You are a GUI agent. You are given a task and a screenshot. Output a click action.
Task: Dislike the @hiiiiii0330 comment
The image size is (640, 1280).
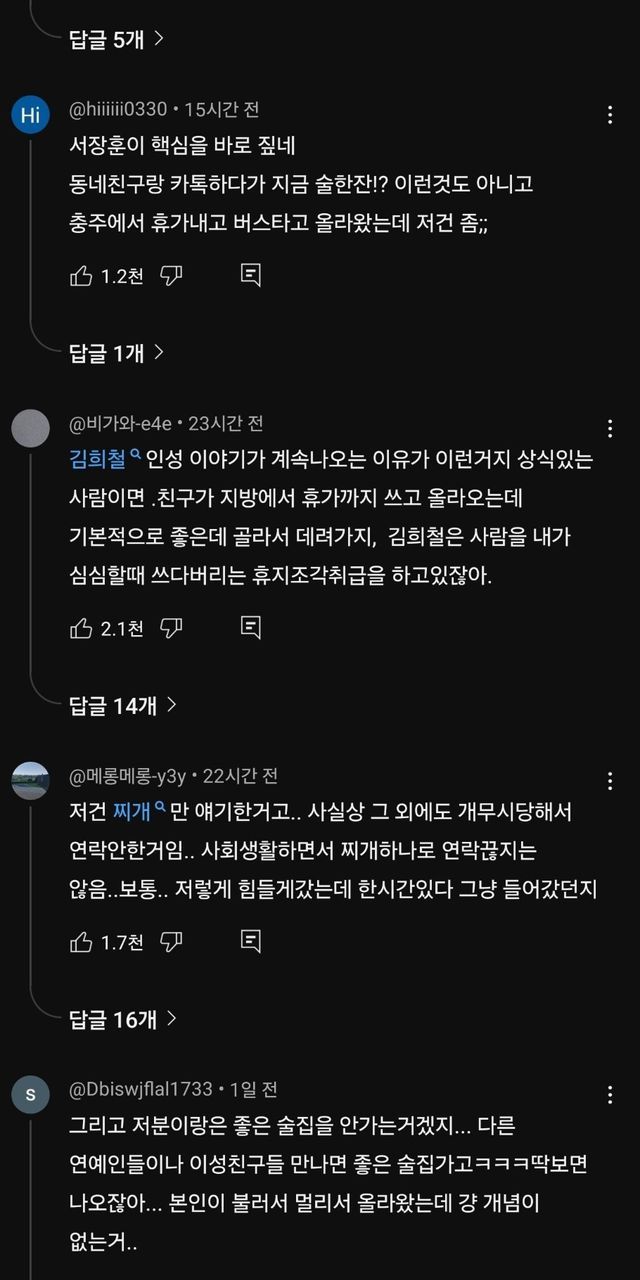tap(171, 275)
